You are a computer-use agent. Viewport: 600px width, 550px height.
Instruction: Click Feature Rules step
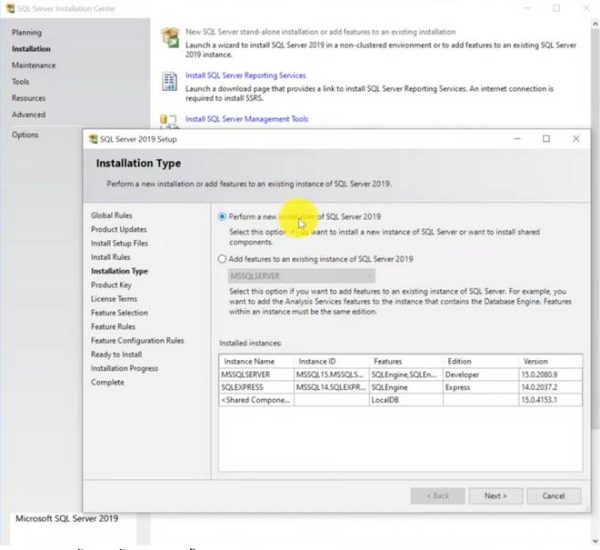click(113, 327)
